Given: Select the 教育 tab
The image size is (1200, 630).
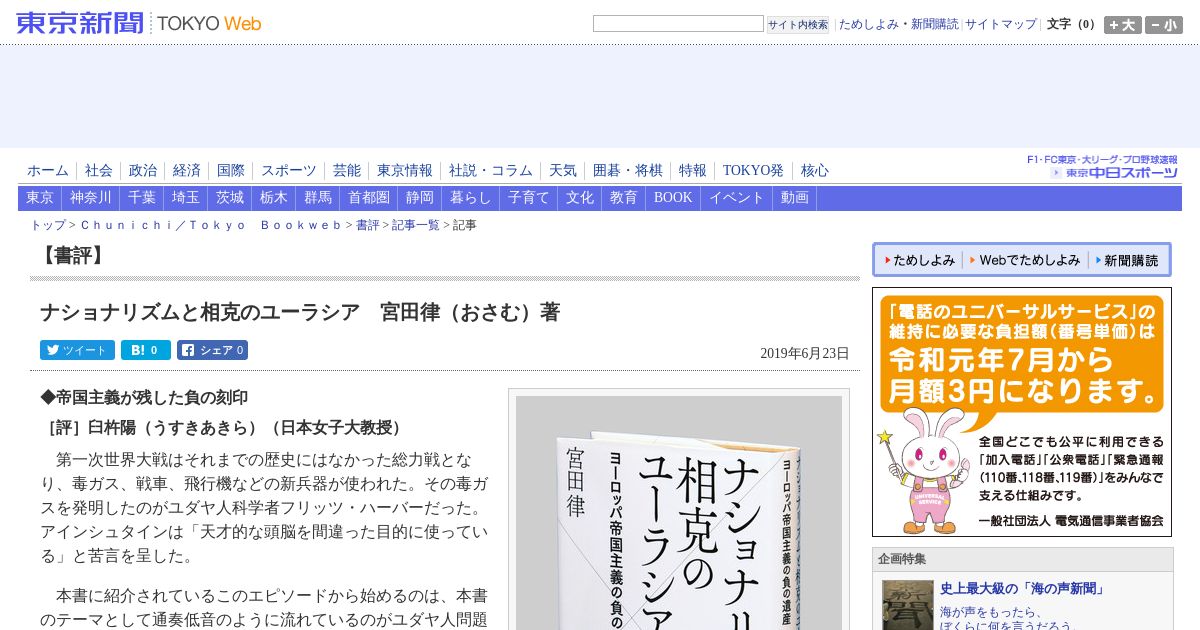Looking at the screenshot, I should point(624,198).
